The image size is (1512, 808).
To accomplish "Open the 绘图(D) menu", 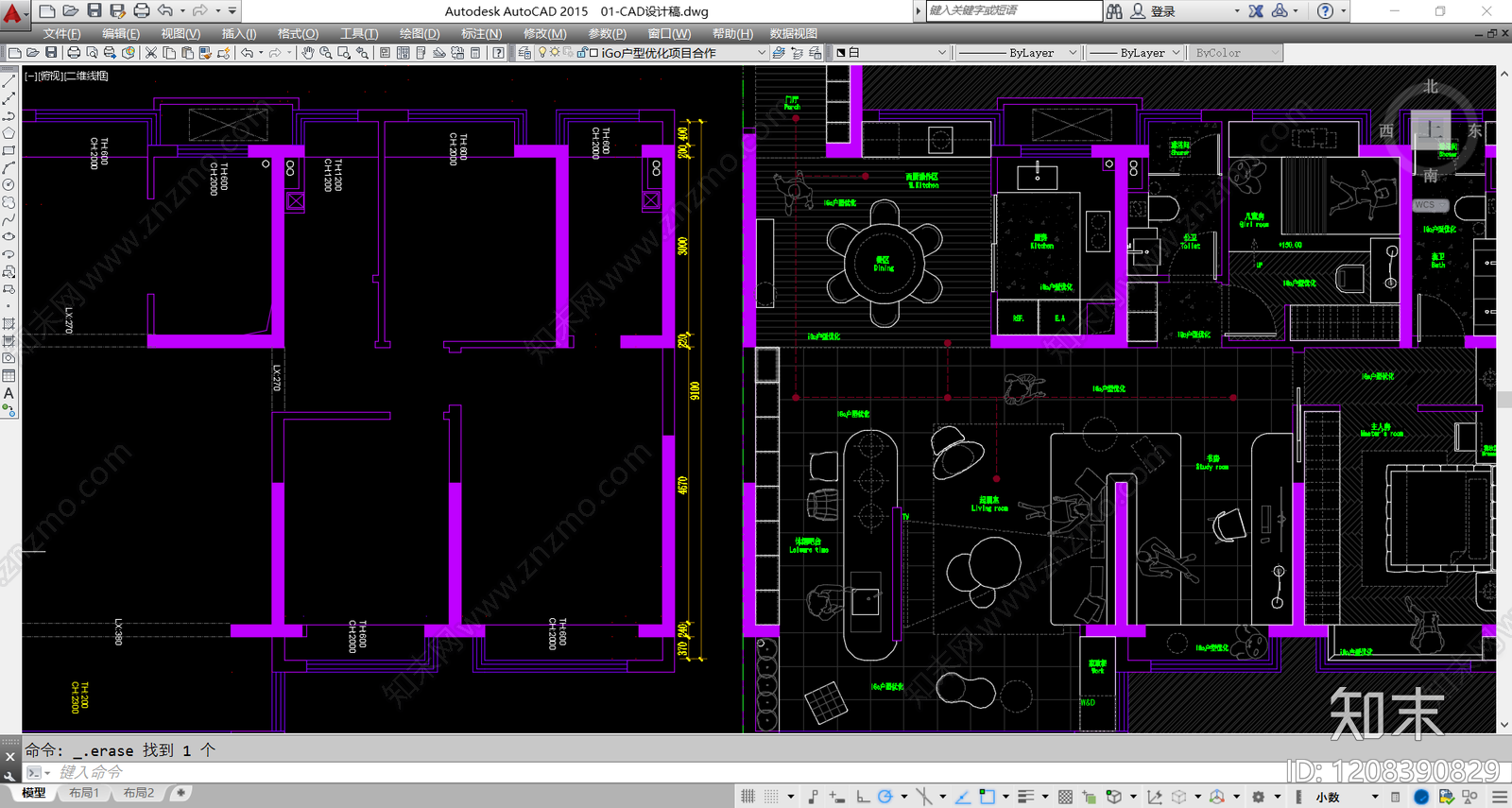I will pos(420,33).
